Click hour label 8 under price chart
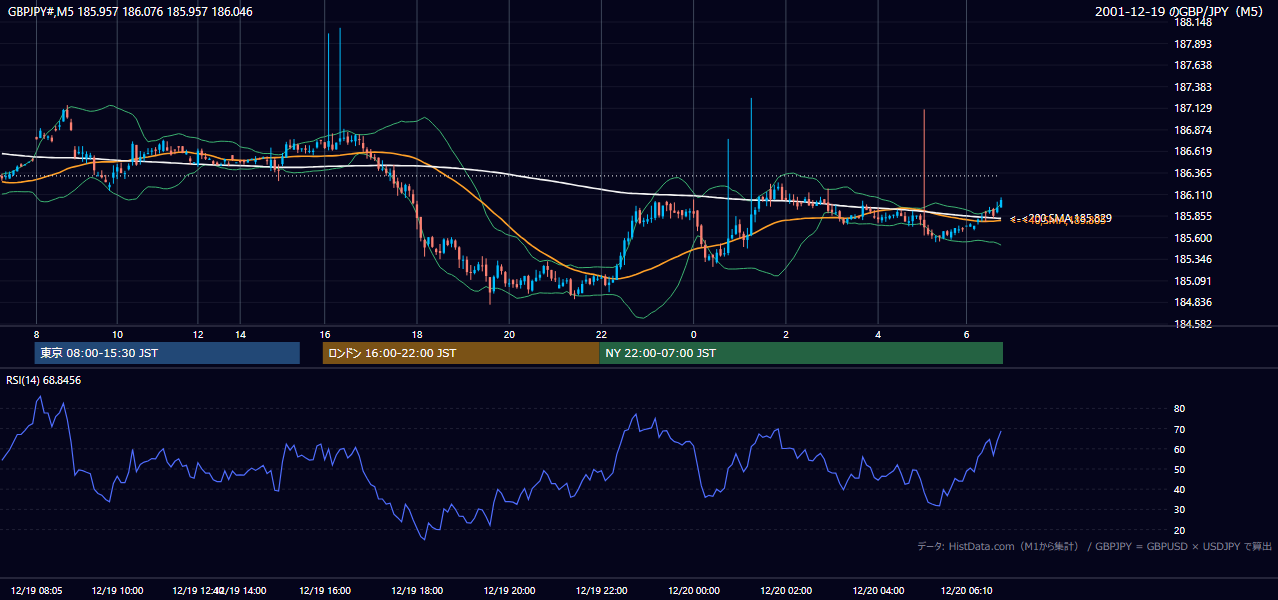1278x600 pixels. click(36, 334)
